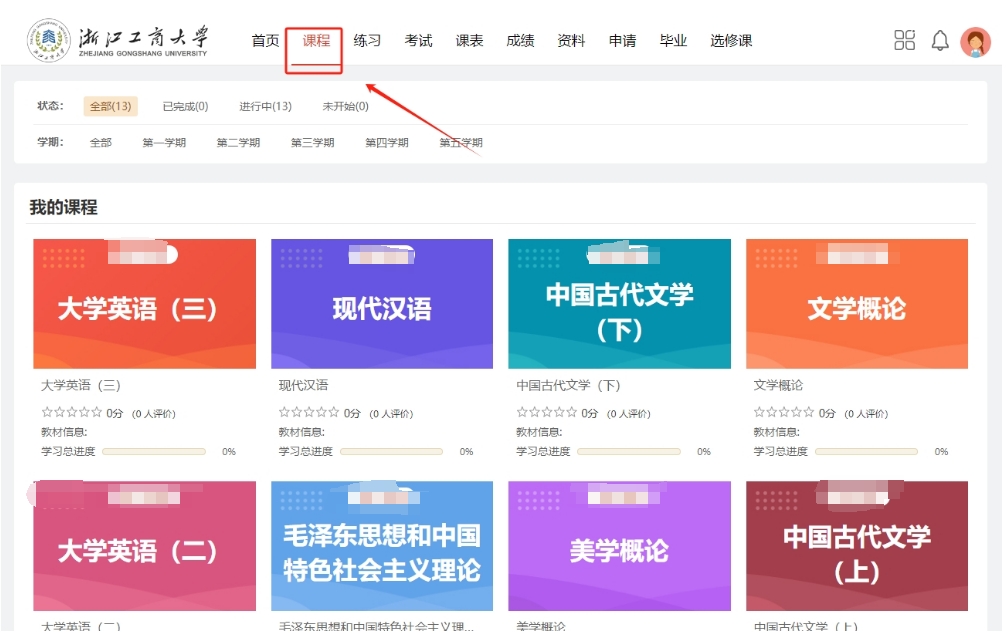
Task: Rate 大学英语（三） using its star icons
Action: click(71, 412)
